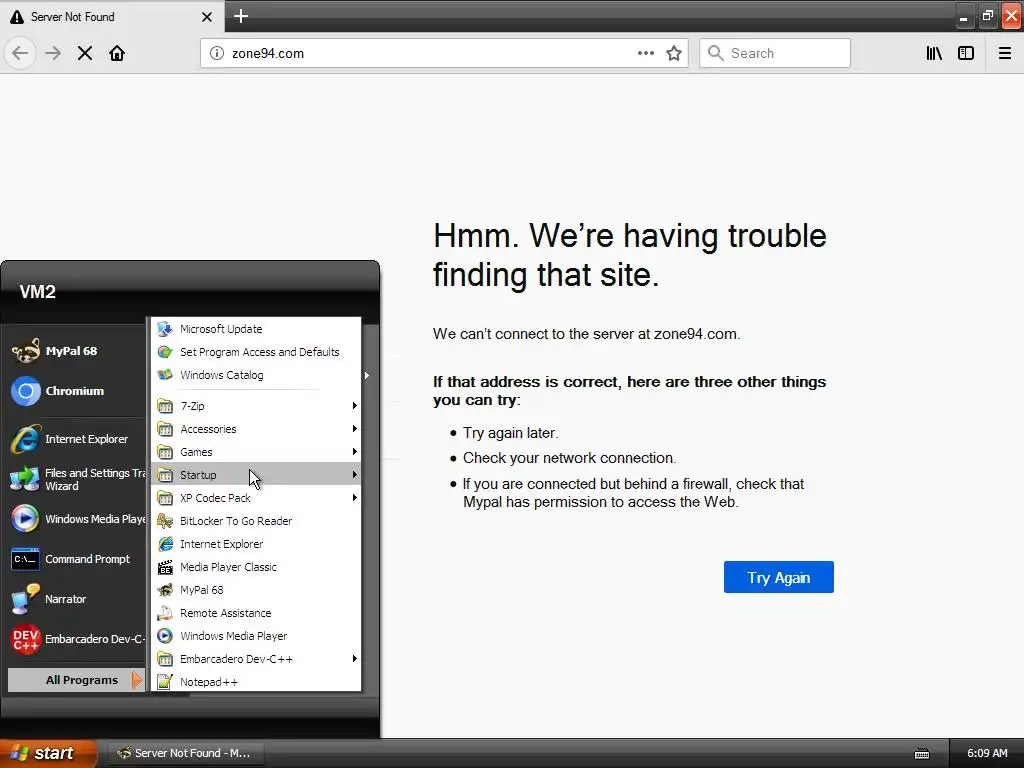Open BitLocker To Go Reader
The height and width of the screenshot is (768, 1024).
(256, 521)
